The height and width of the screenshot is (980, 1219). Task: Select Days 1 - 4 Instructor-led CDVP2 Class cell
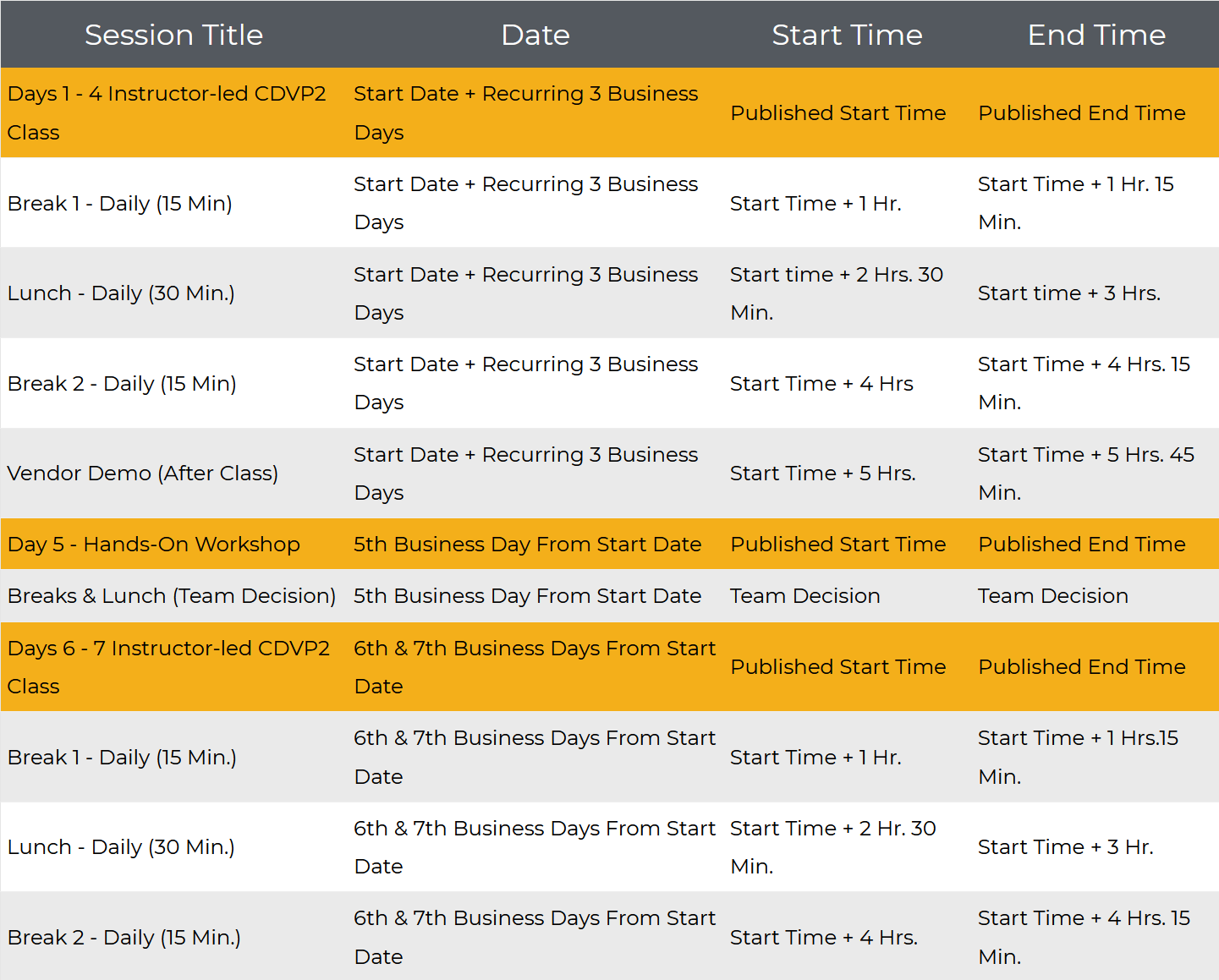click(x=167, y=112)
